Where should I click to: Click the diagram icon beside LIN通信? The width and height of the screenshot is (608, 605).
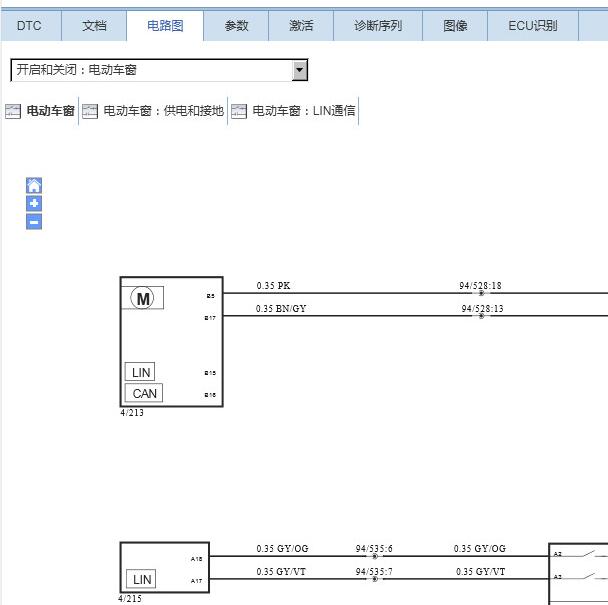[239, 111]
